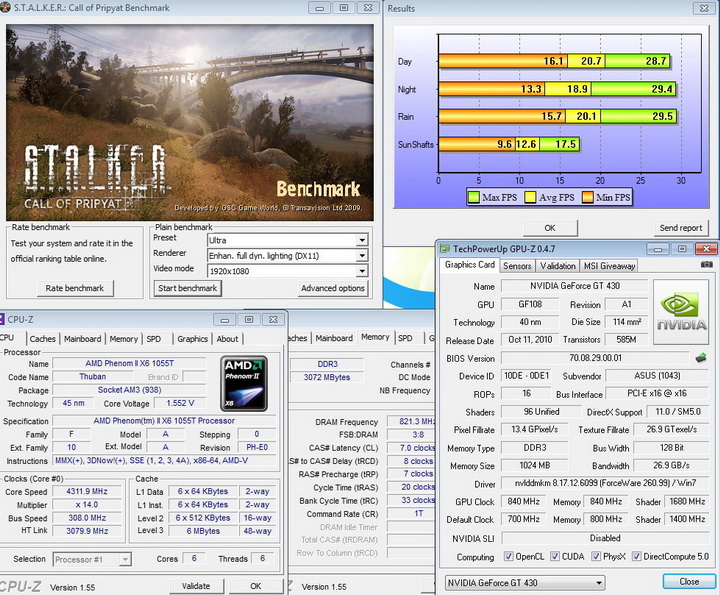The image size is (720, 595).
Task: Click OK in the CPU-Z window
Action: [256, 586]
